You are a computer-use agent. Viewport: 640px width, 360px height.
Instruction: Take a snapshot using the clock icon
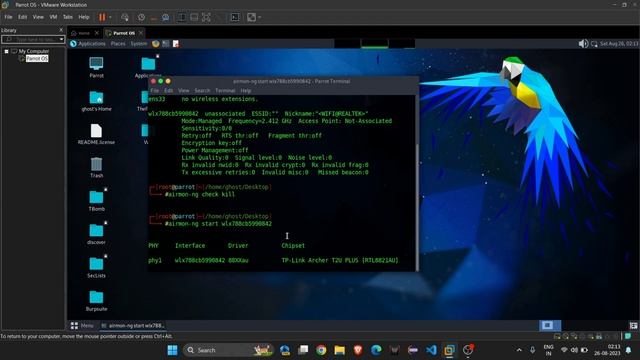tap(141, 17)
